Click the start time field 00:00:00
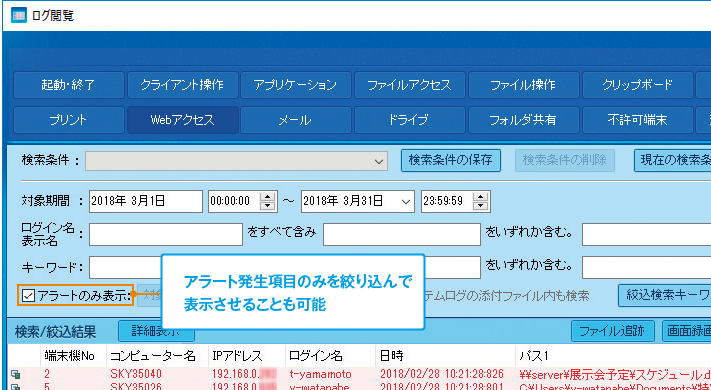 (x=234, y=201)
